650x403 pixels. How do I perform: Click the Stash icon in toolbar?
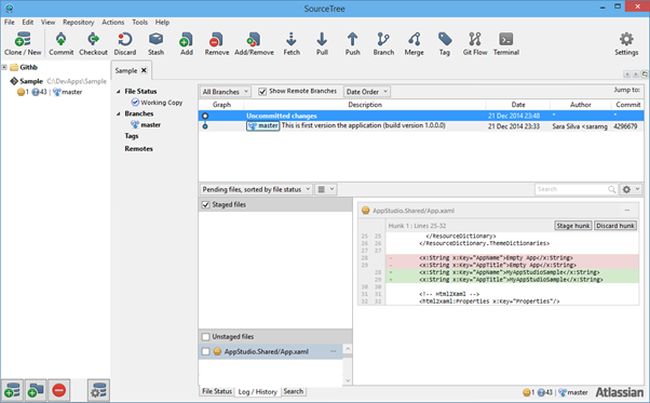tap(156, 41)
